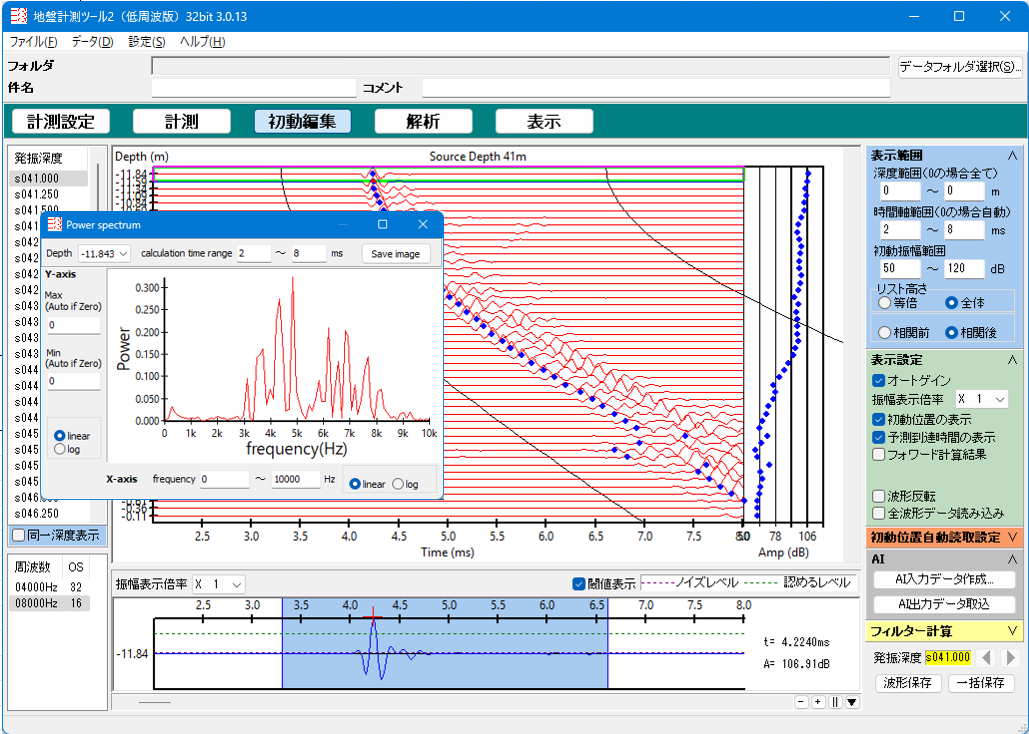Screen dimensions: 1029x734
Task: Expand 初動位置自動読取設定 panel
Action: (x=1013, y=537)
